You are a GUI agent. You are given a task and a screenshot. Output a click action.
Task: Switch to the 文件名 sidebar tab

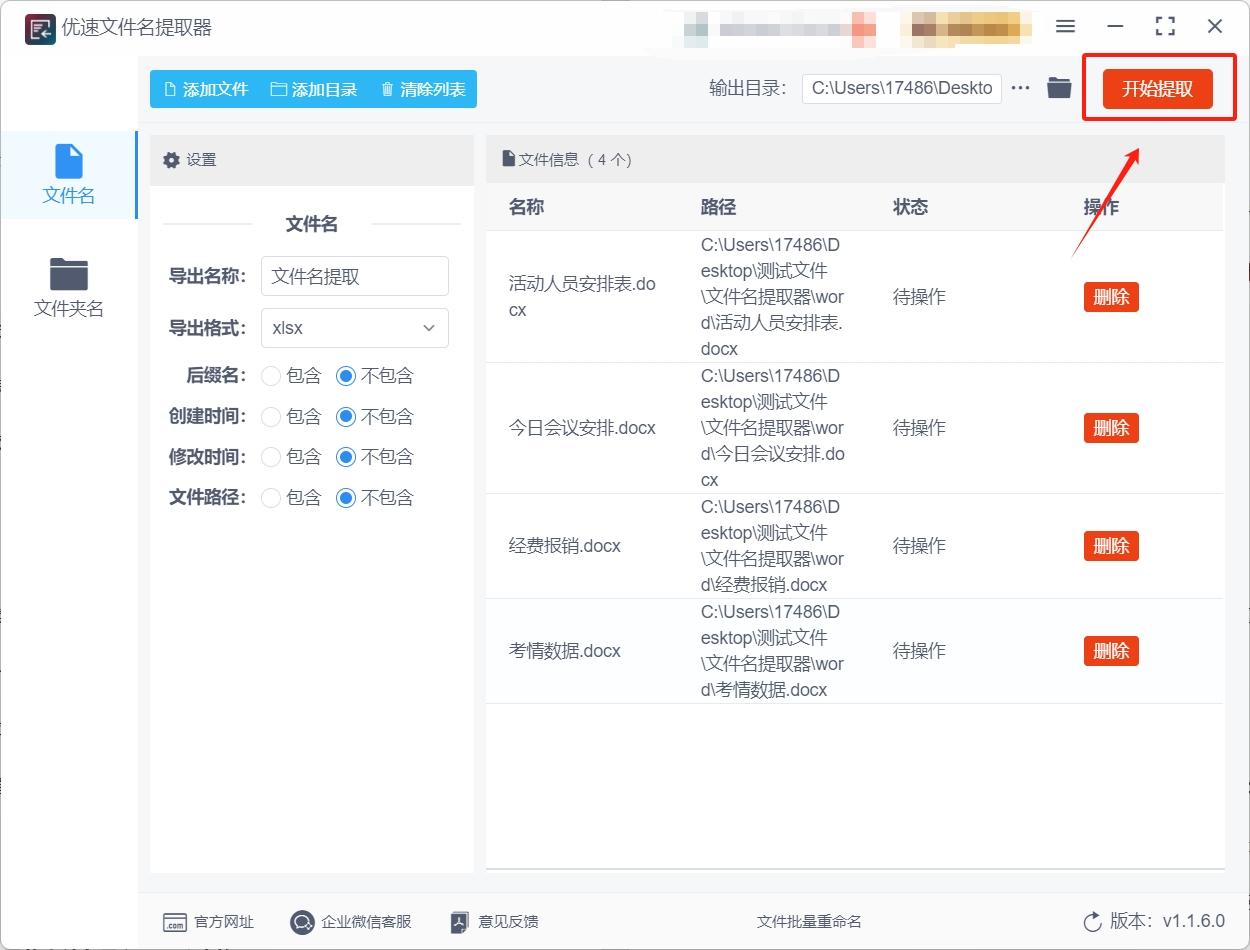pos(68,175)
